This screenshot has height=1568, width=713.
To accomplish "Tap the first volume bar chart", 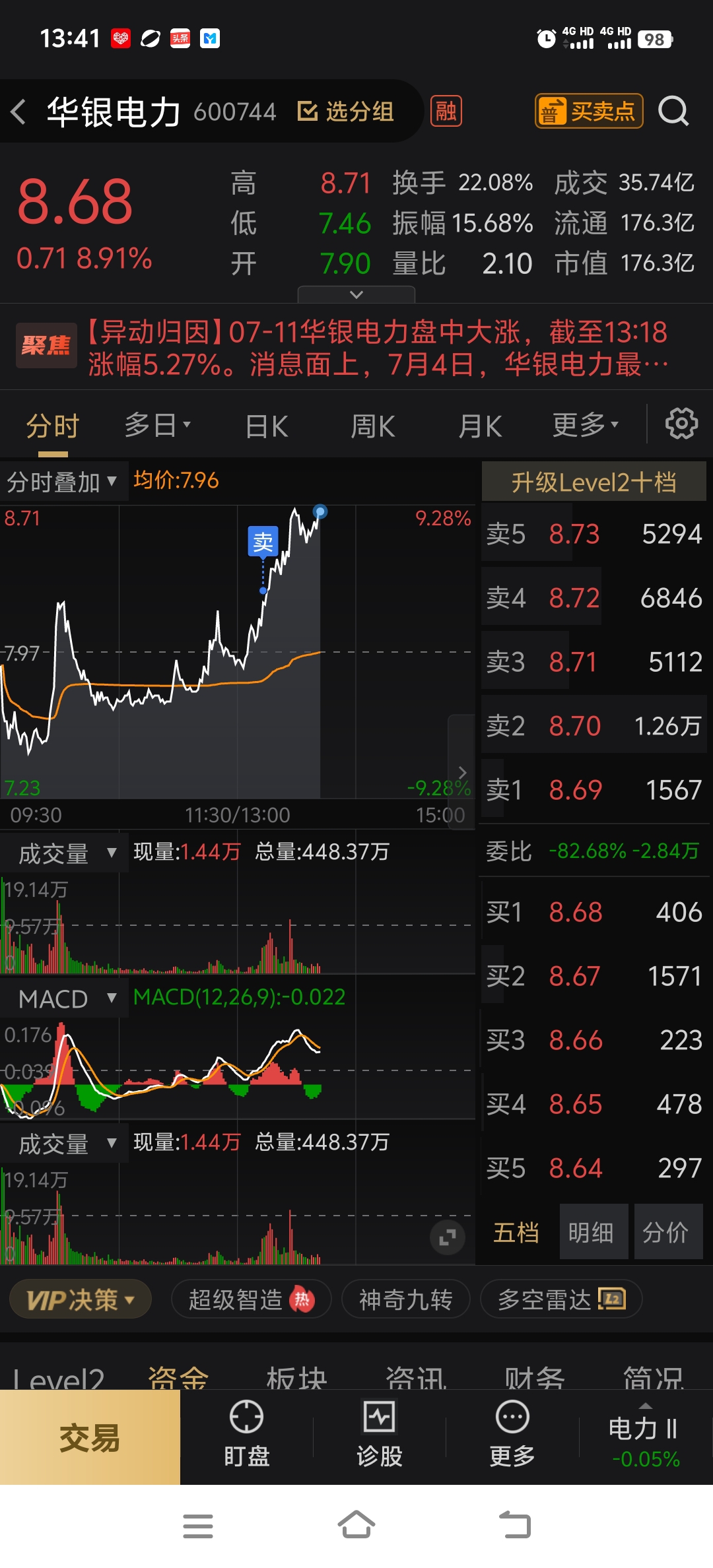I will [x=238, y=924].
